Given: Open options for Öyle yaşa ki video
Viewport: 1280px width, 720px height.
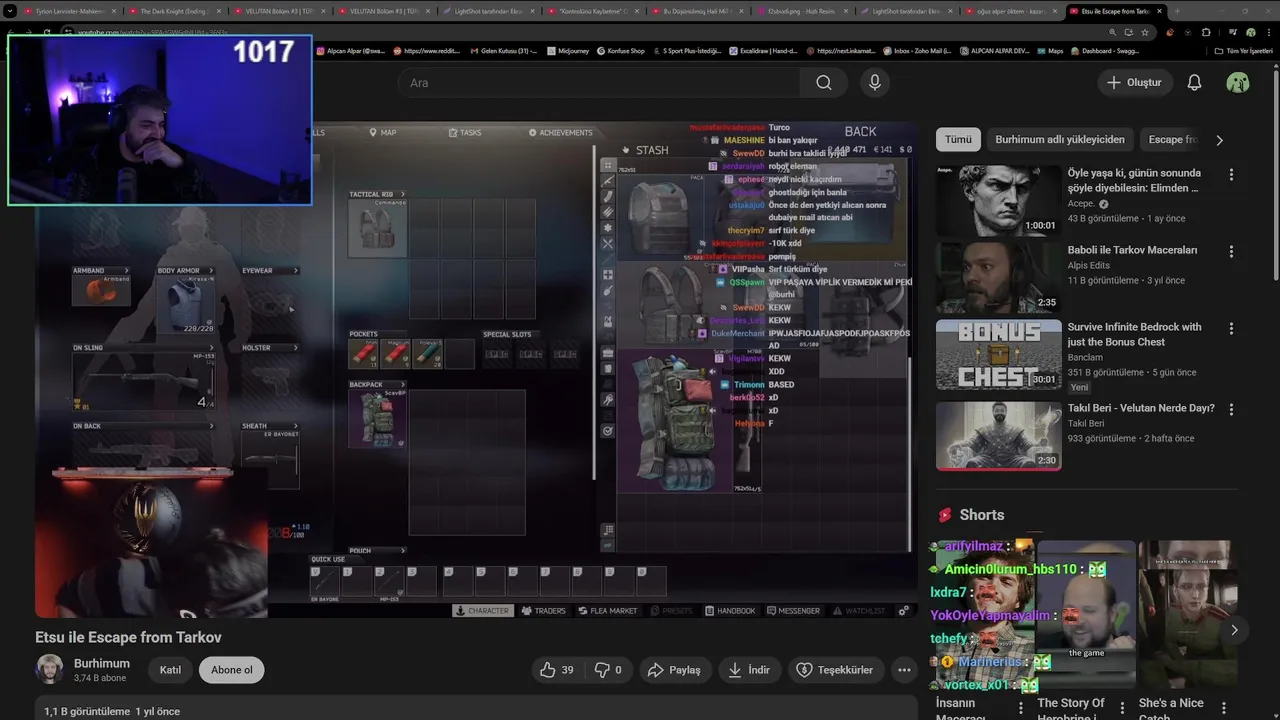Looking at the screenshot, I should [1231, 174].
